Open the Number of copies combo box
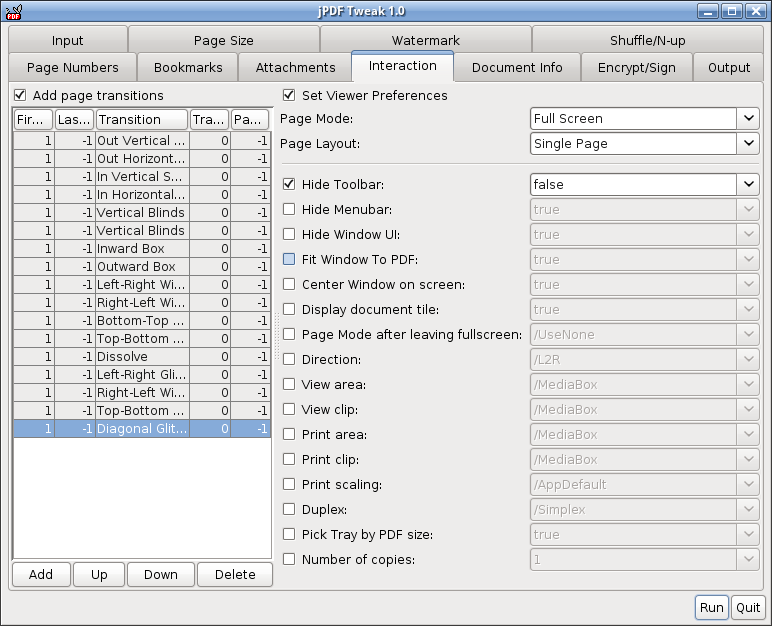The image size is (772, 626). [644, 560]
